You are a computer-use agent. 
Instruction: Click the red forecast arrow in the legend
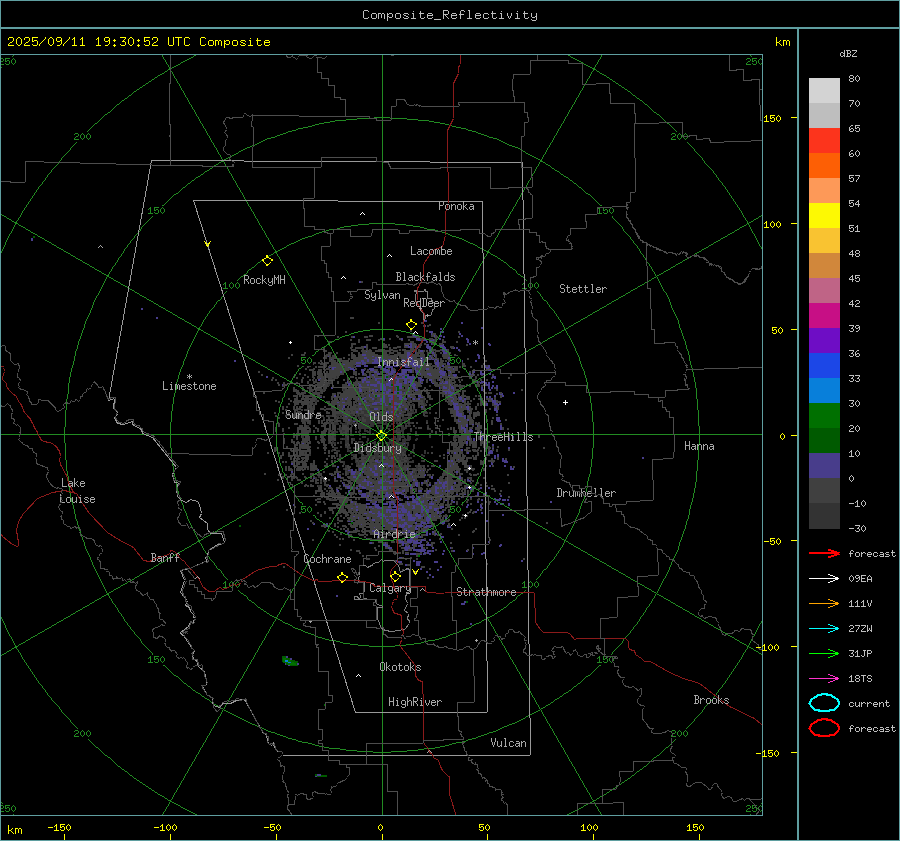pos(824,553)
